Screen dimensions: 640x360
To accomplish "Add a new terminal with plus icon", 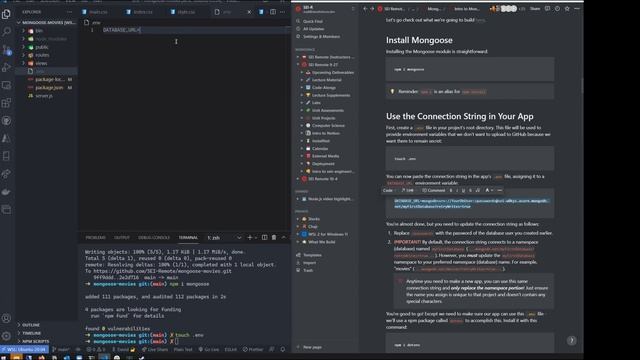I will pyautogui.click(x=249, y=237).
